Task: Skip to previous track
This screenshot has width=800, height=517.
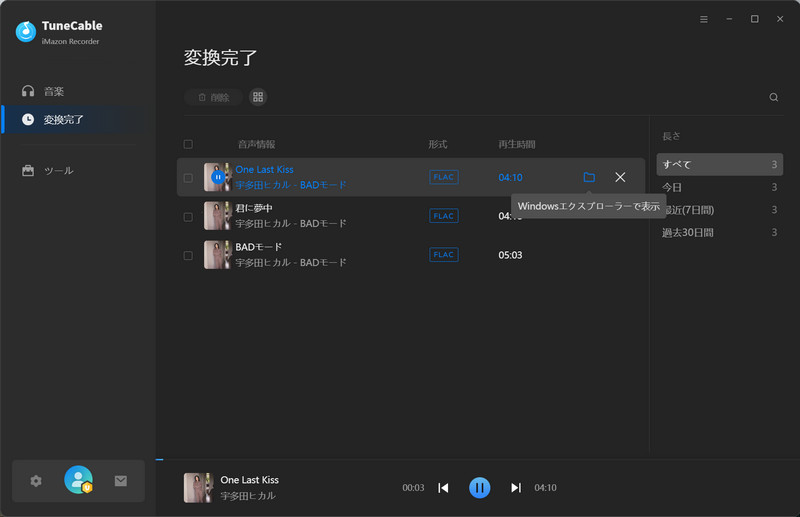Action: [x=443, y=488]
